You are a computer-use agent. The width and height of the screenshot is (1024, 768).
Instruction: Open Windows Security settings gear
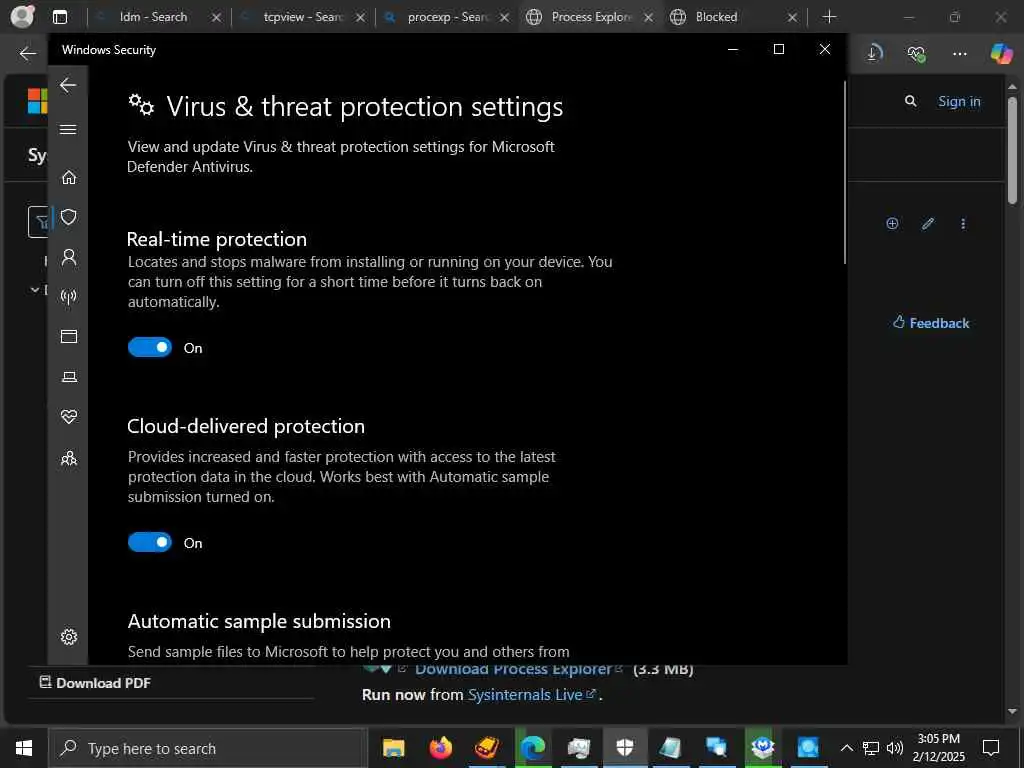click(69, 637)
